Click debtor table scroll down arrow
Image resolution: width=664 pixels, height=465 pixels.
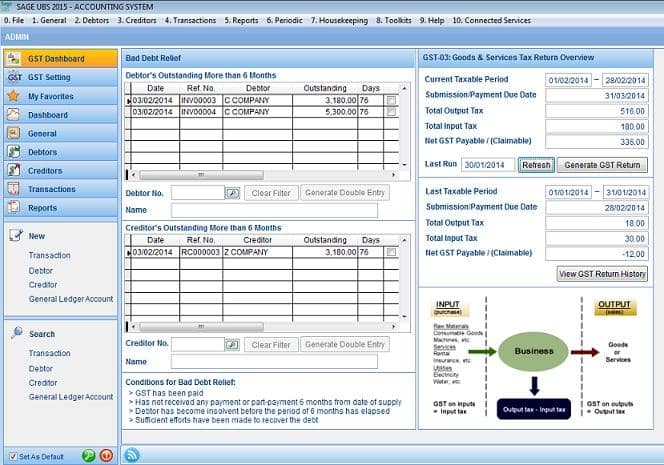coord(404,164)
